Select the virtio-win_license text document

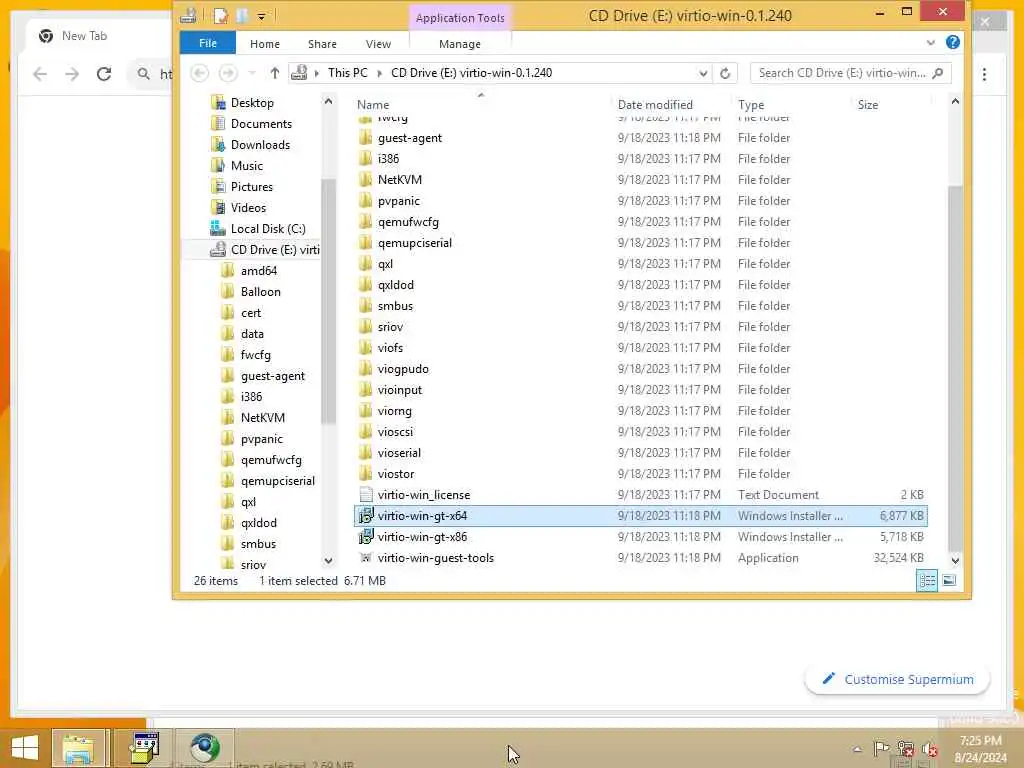pos(424,494)
